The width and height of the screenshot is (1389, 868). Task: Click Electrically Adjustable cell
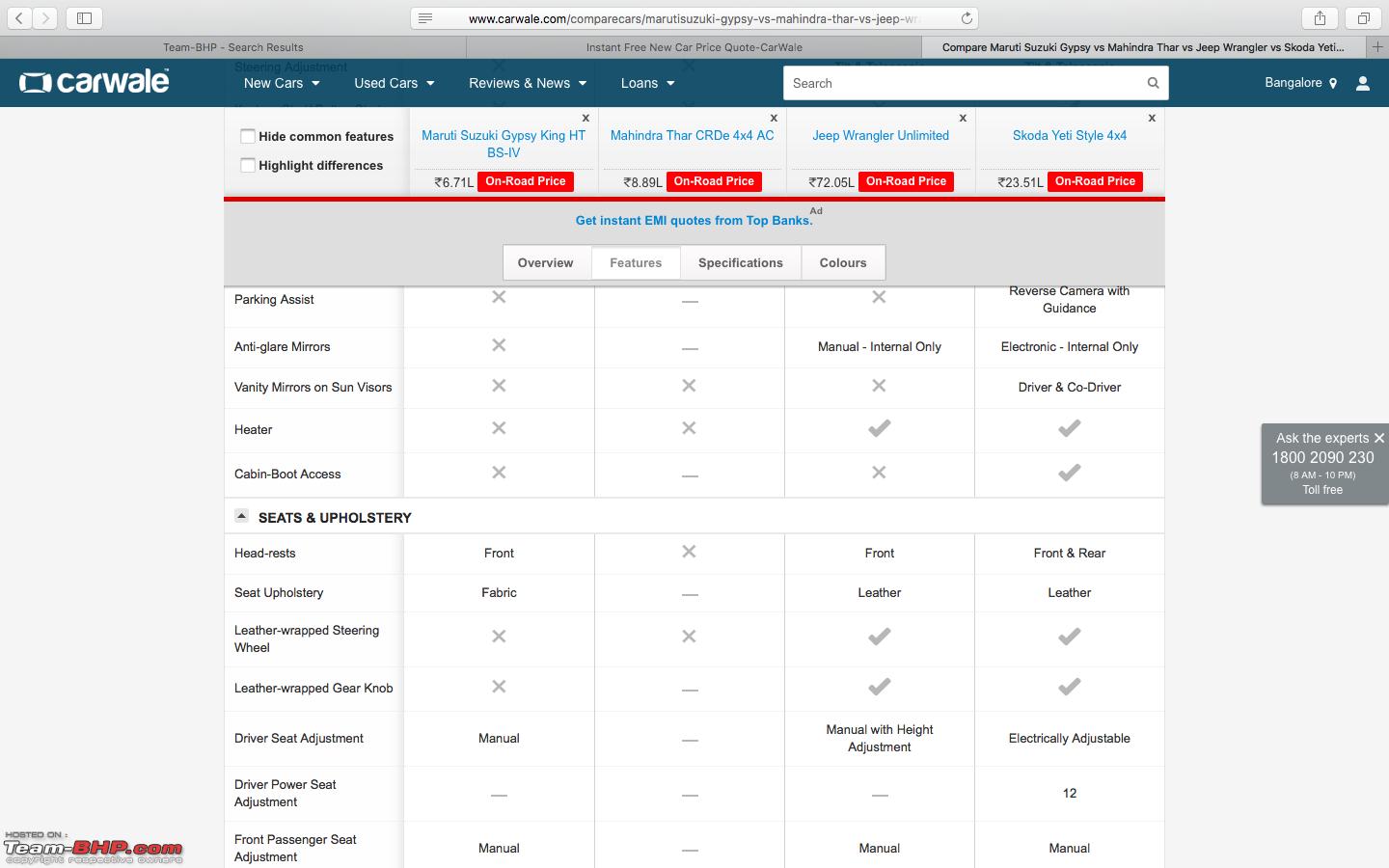click(1069, 739)
